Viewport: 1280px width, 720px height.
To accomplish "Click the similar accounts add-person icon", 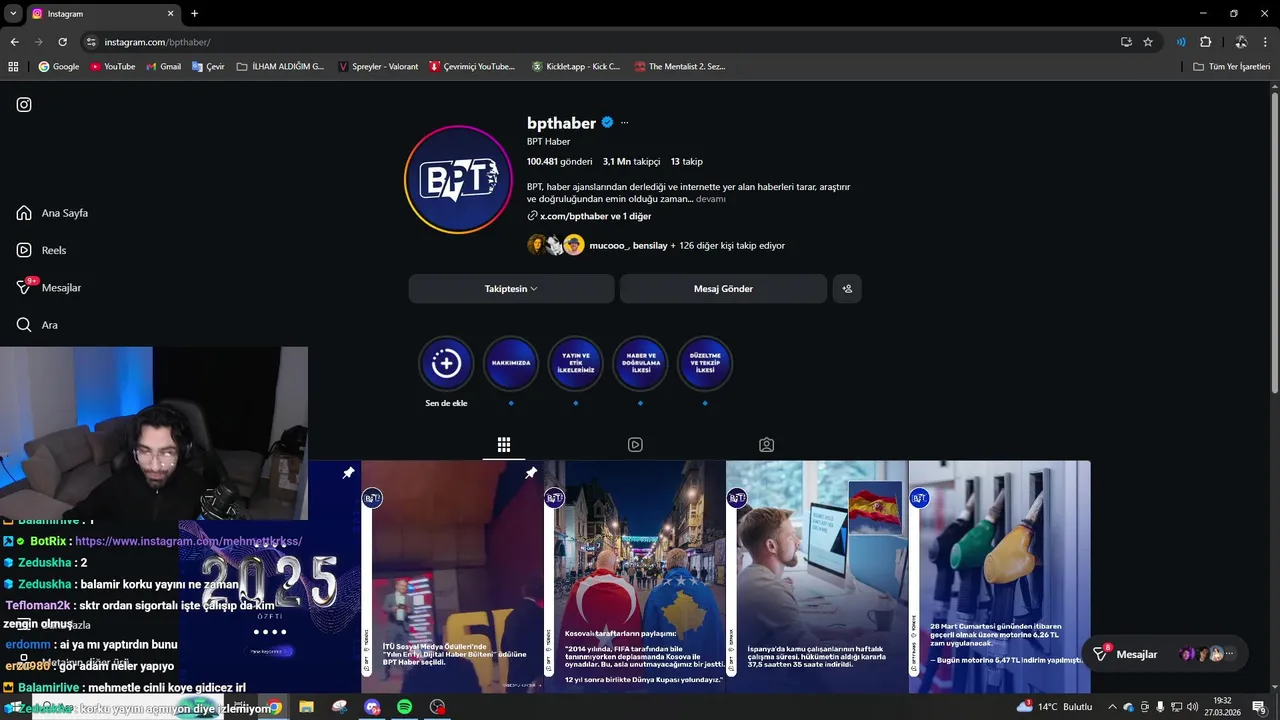I will 847,288.
